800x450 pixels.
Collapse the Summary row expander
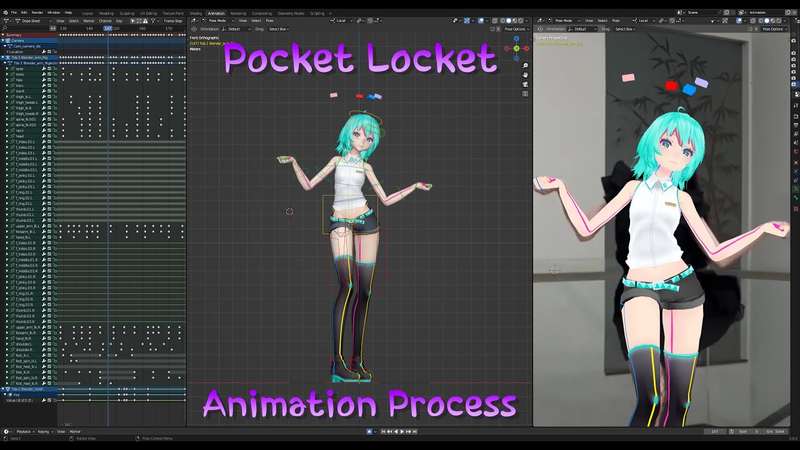click(x=3, y=35)
